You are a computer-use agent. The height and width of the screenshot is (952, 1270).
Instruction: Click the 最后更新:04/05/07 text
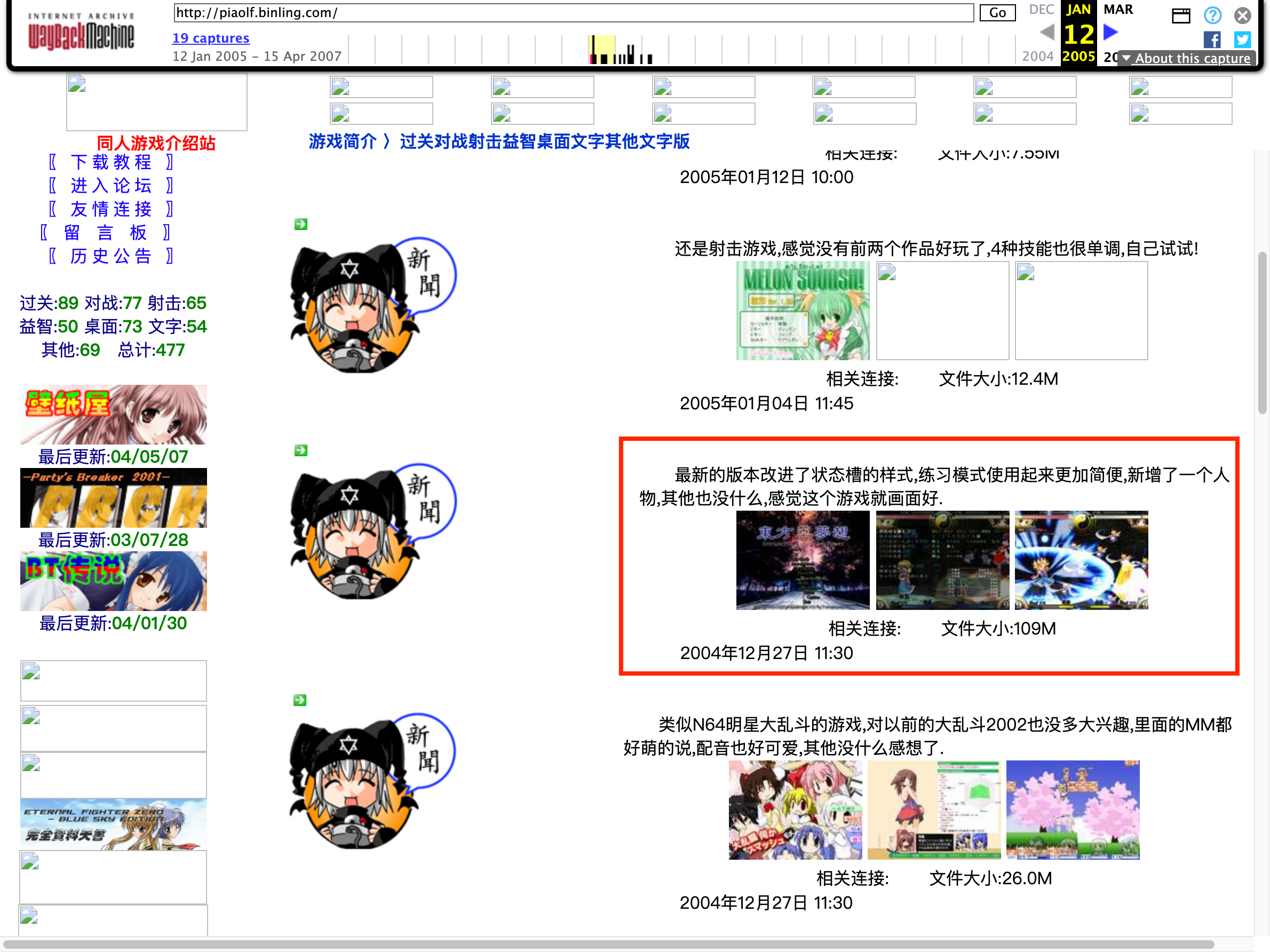click(x=113, y=456)
